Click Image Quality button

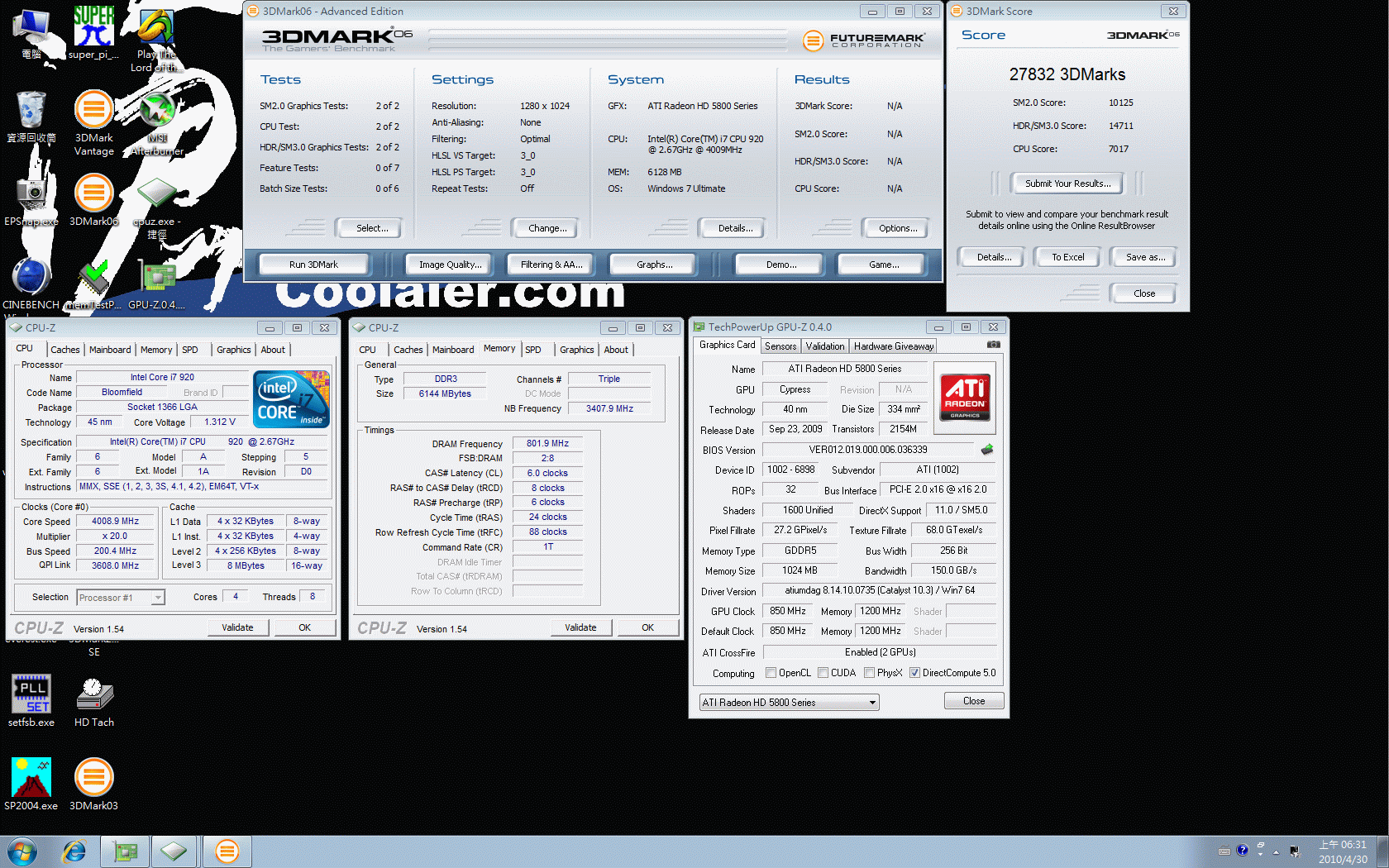pos(450,265)
